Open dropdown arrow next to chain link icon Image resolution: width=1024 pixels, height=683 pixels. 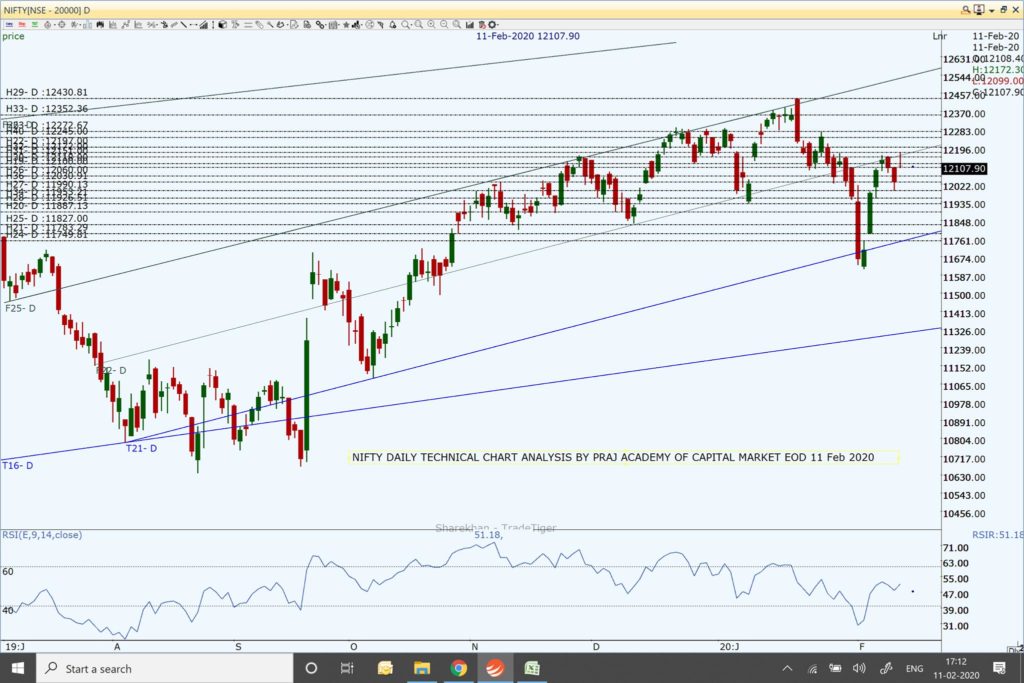coord(326,25)
